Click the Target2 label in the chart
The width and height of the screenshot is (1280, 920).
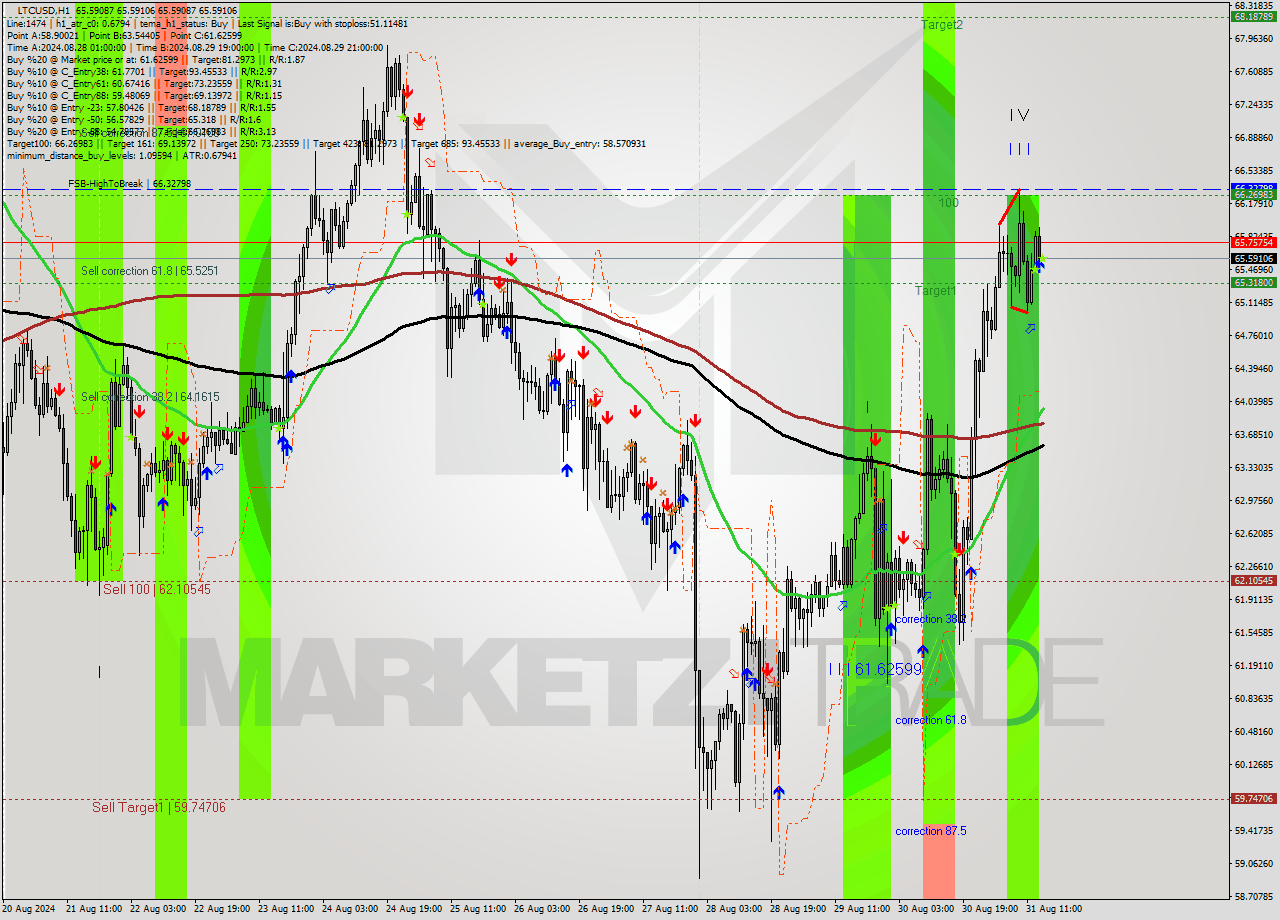(942, 24)
